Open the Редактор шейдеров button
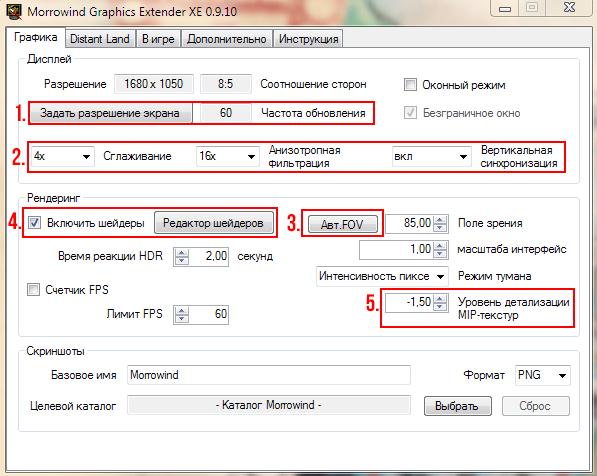Image resolution: width=597 pixels, height=476 pixels. [x=213, y=223]
